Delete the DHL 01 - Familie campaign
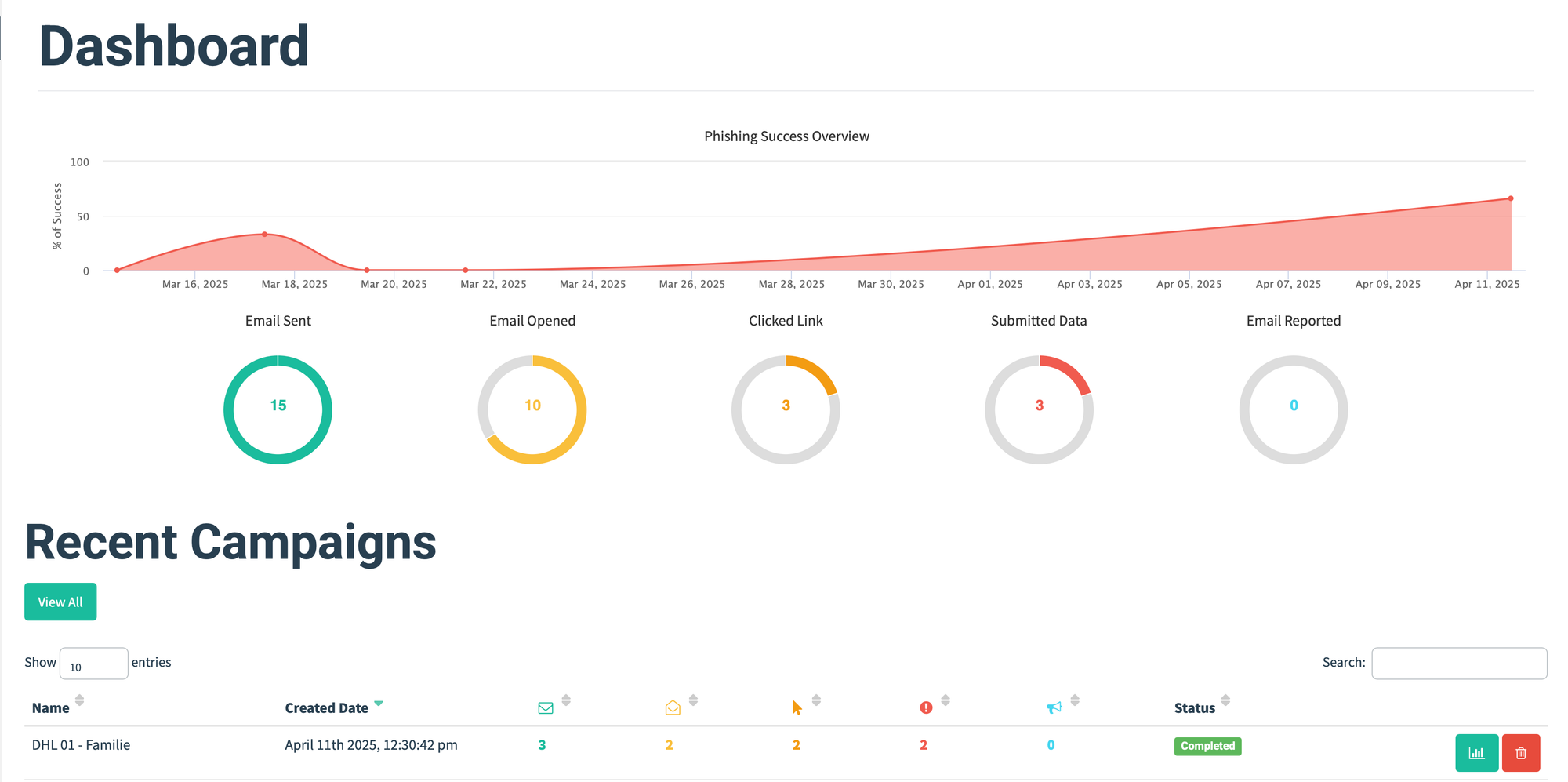Image resolution: width=1568 pixels, height=782 pixels. pyautogui.click(x=1521, y=753)
